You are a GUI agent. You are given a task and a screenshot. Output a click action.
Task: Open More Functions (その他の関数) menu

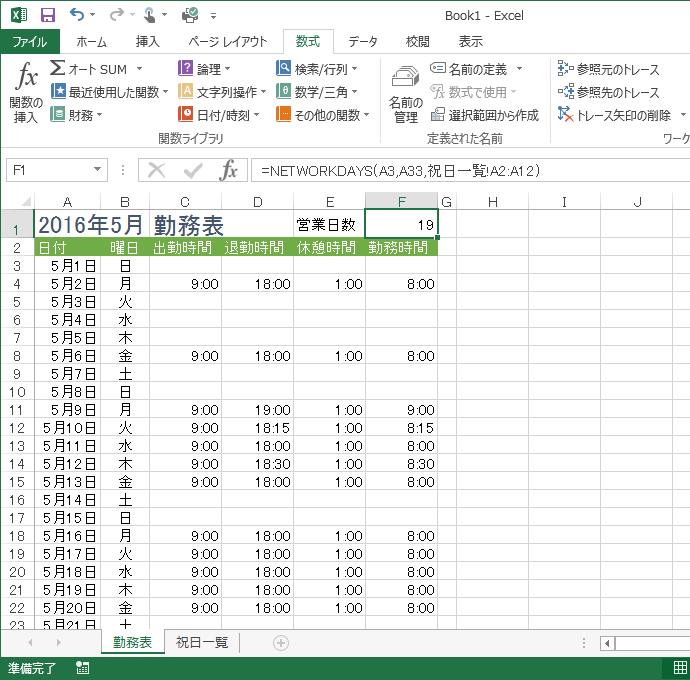323,115
